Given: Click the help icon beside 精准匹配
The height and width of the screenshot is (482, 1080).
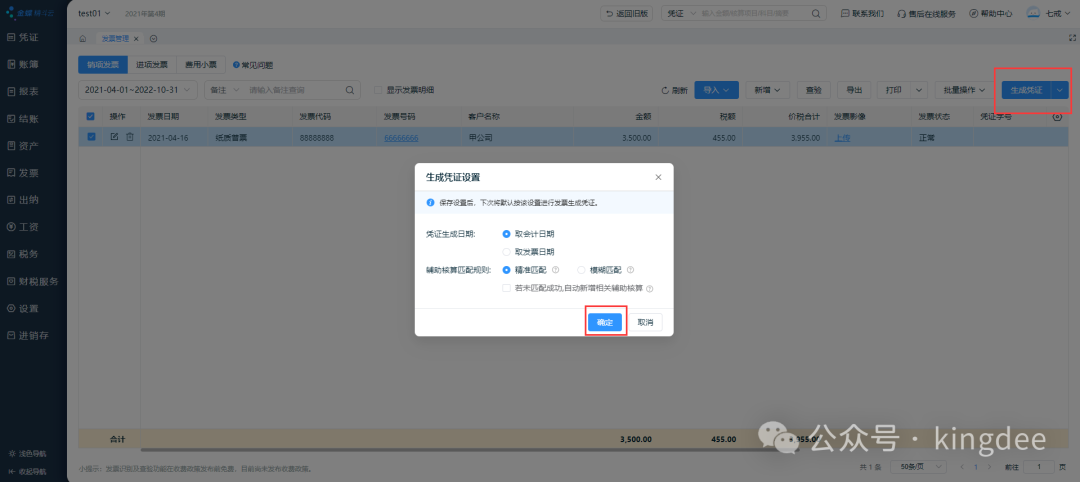Looking at the screenshot, I should (555, 269).
